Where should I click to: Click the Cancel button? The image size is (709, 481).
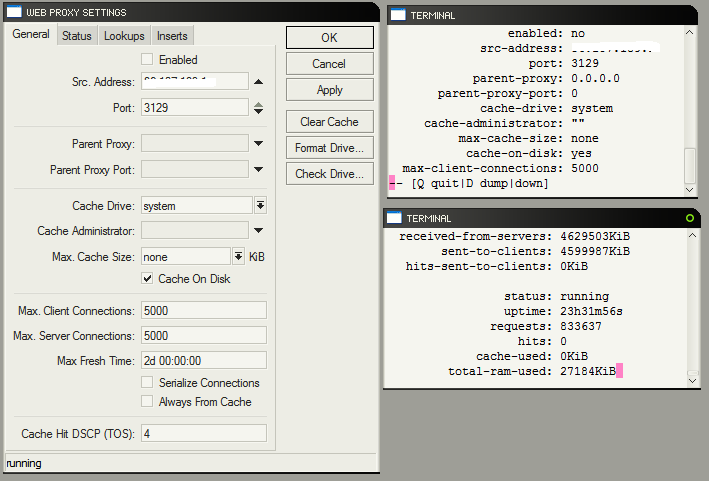point(330,64)
